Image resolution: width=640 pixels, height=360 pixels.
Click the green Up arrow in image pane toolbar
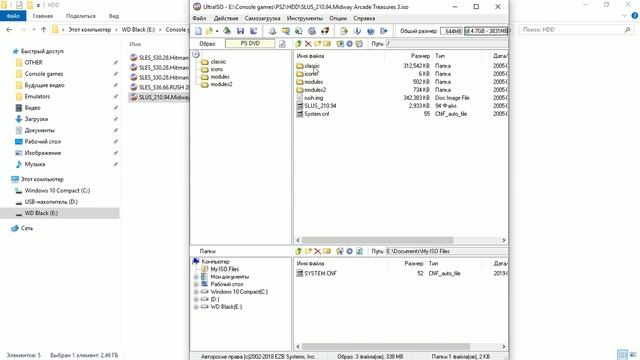pyautogui.click(x=299, y=44)
